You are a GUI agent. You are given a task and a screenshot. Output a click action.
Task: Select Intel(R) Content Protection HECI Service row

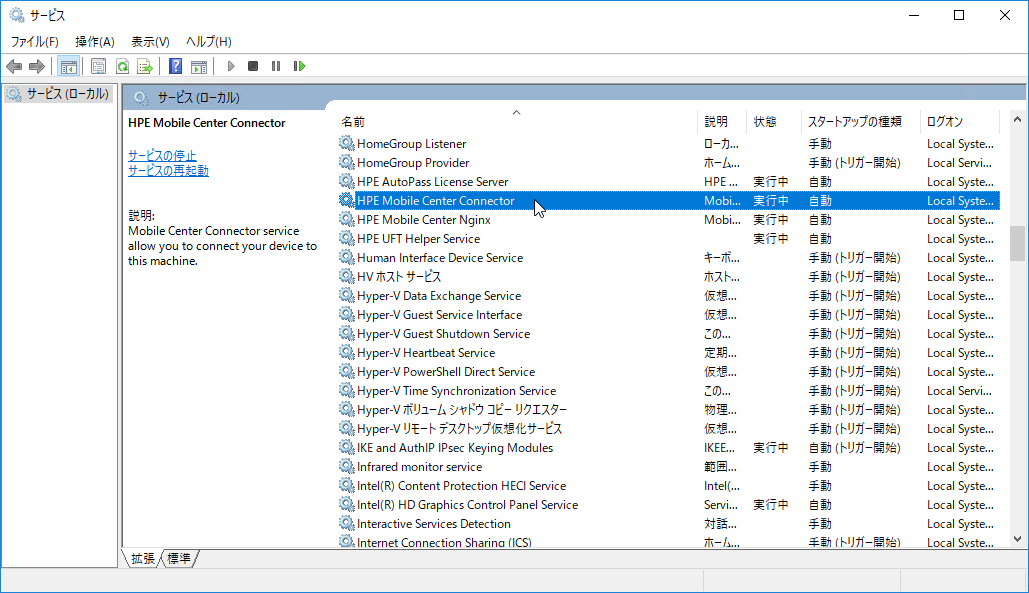point(669,485)
